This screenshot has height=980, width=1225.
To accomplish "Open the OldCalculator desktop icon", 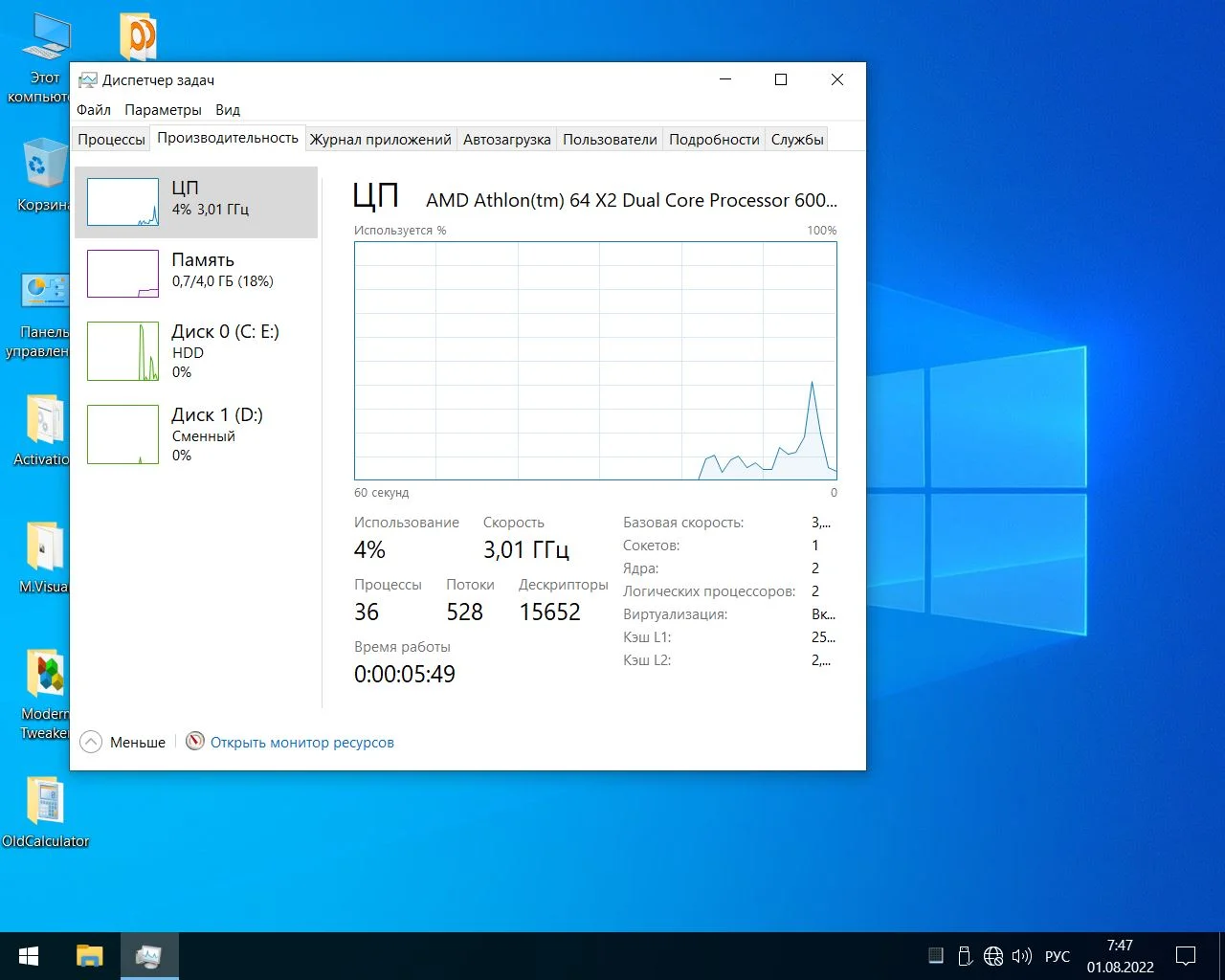I will point(45,813).
